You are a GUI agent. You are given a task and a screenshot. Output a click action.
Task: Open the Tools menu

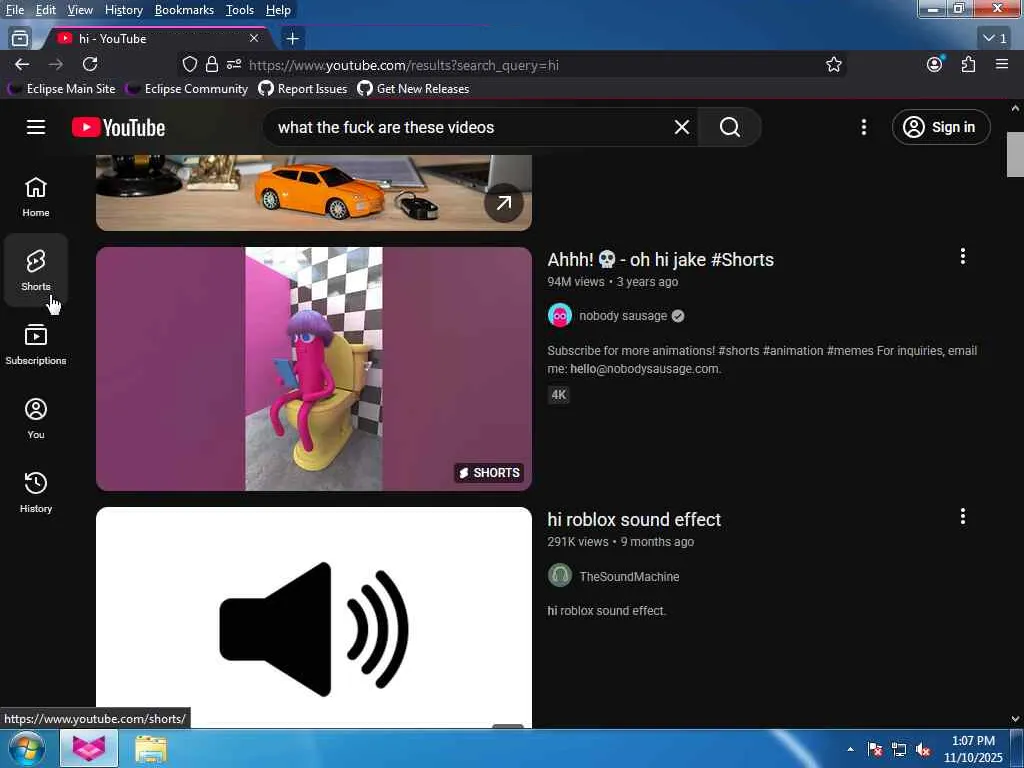point(240,10)
